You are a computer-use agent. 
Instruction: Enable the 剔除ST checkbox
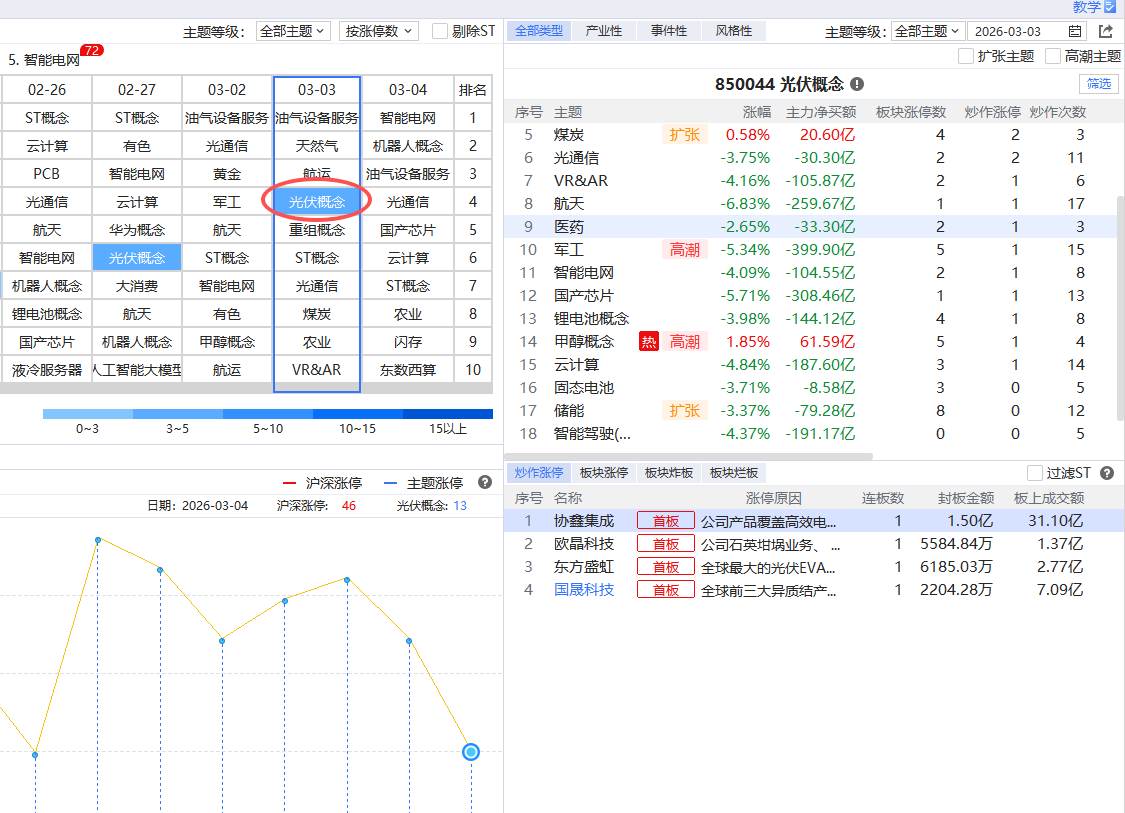pos(440,31)
